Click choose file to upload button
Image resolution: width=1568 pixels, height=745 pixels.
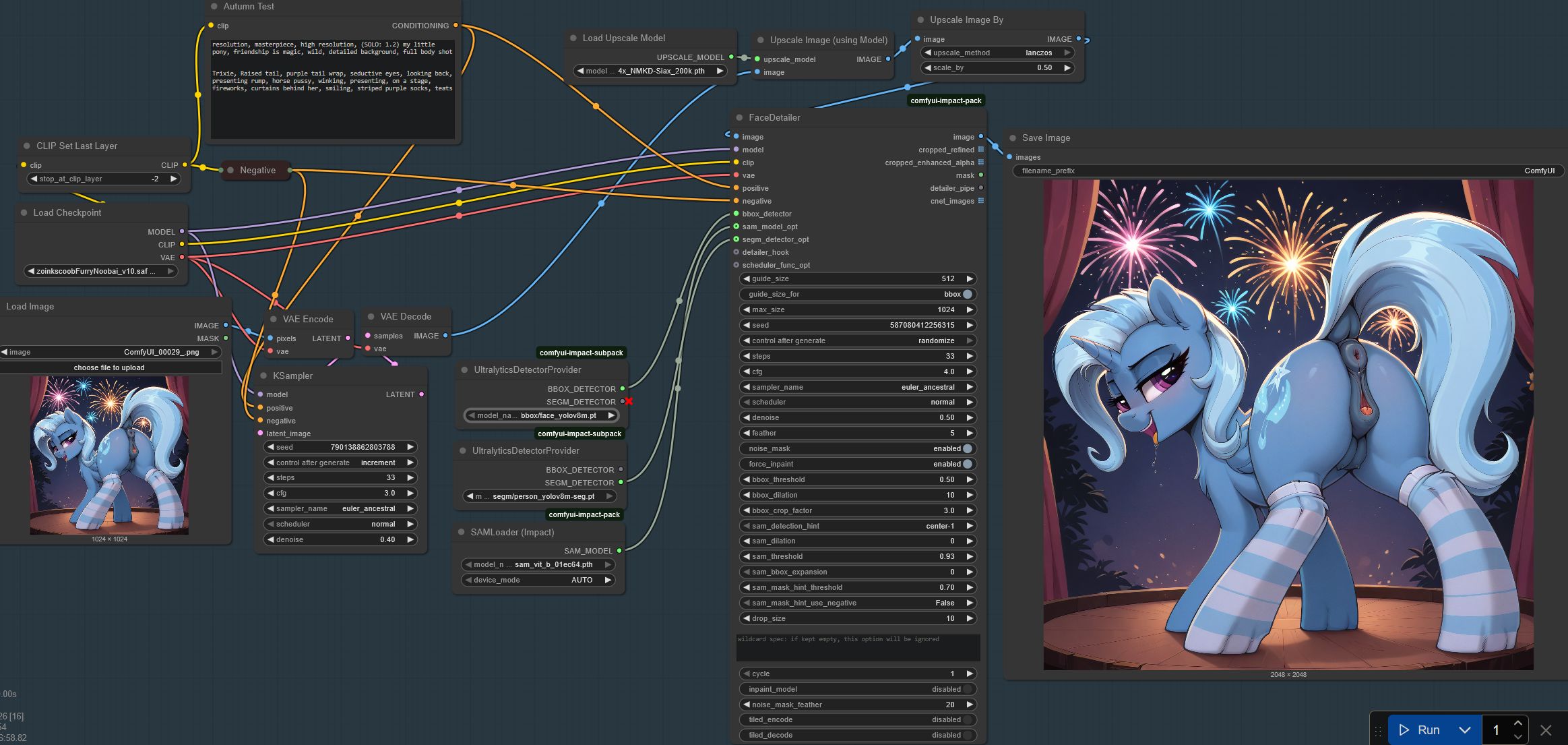[x=109, y=368]
